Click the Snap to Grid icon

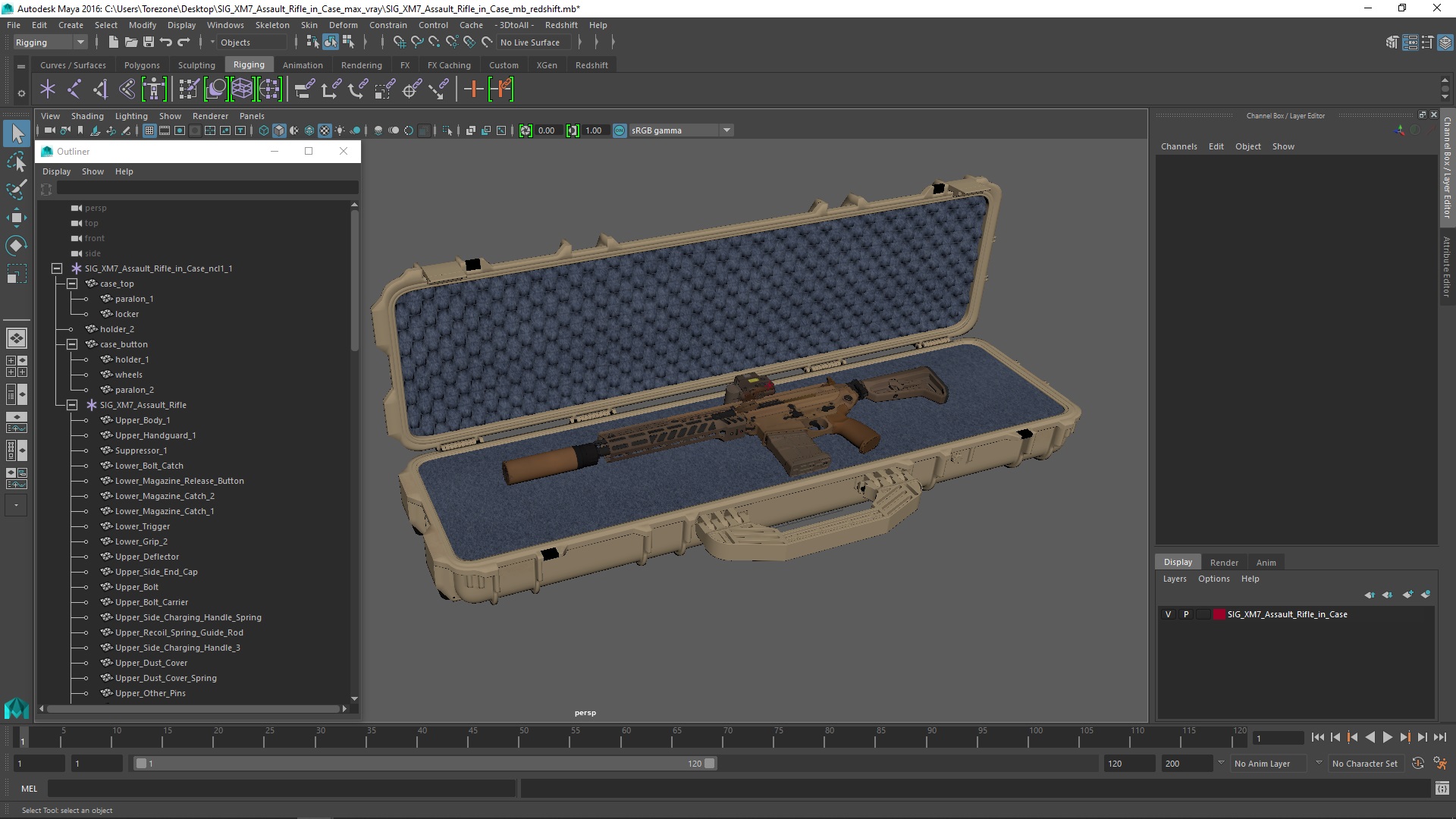(399, 42)
